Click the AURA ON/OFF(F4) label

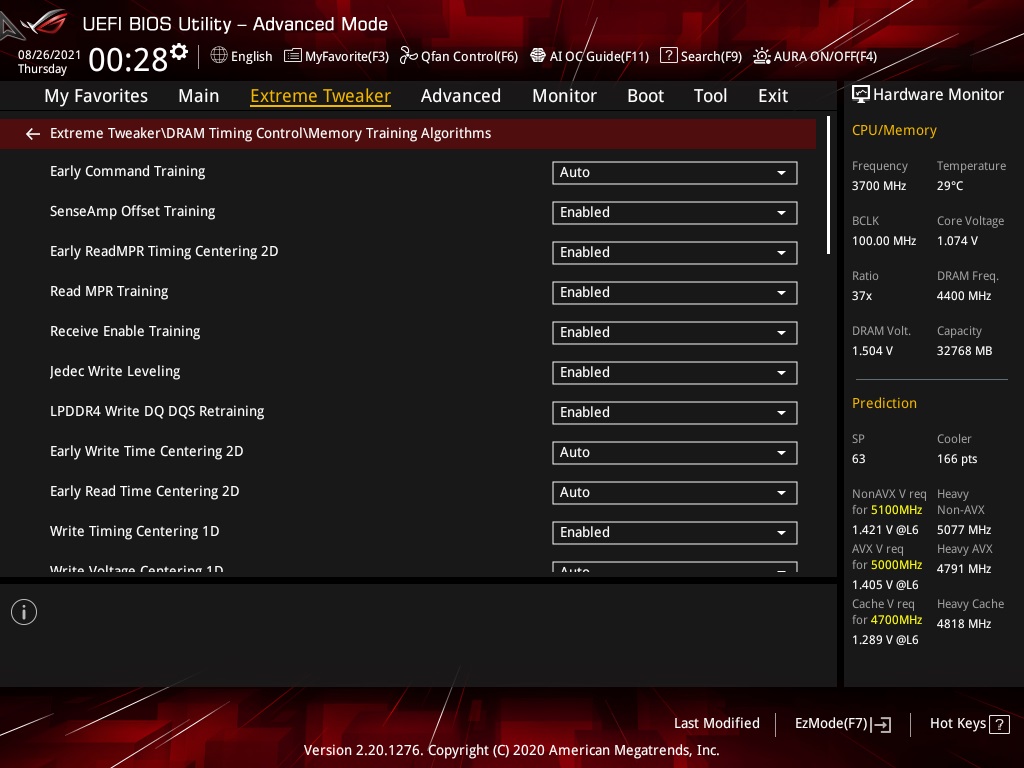(825, 57)
